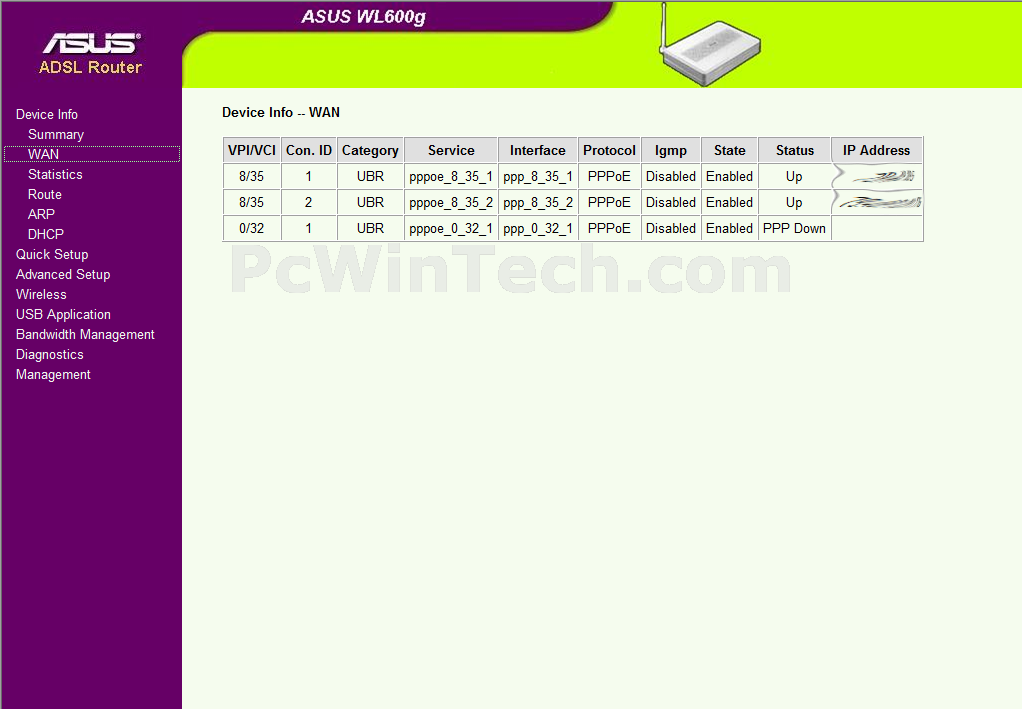Screen dimensions: 1022x709
Task: Select the pppoe_8_35_1 service cell
Action: [x=451, y=177]
